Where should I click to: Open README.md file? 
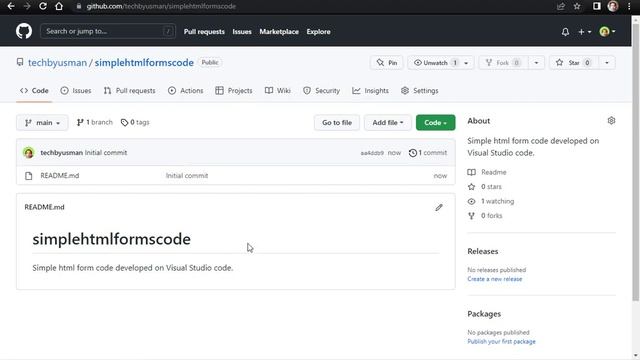coord(60,176)
